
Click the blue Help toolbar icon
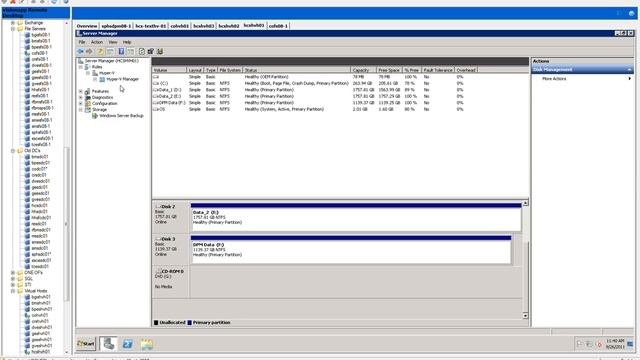121,51
